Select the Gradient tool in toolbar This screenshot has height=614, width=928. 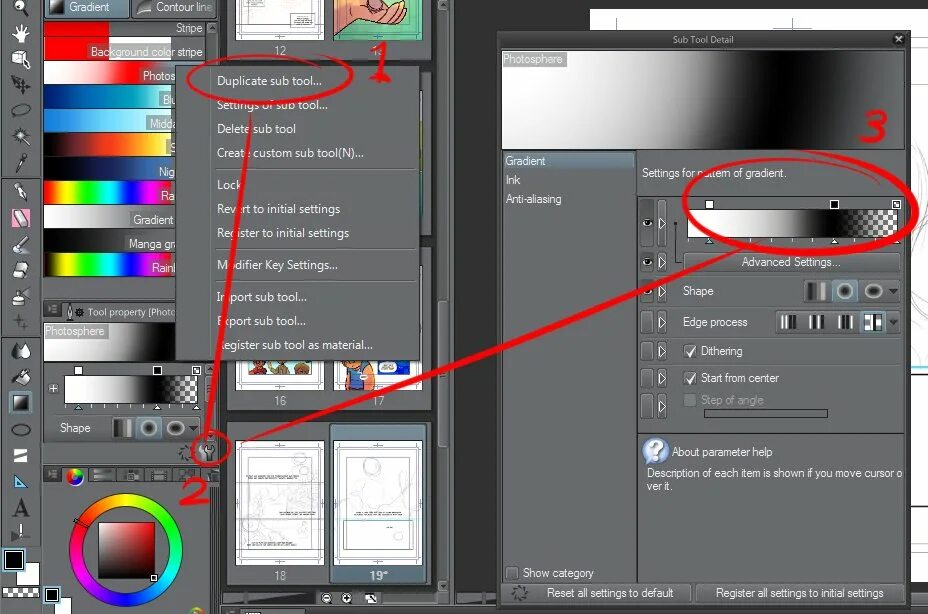point(21,403)
